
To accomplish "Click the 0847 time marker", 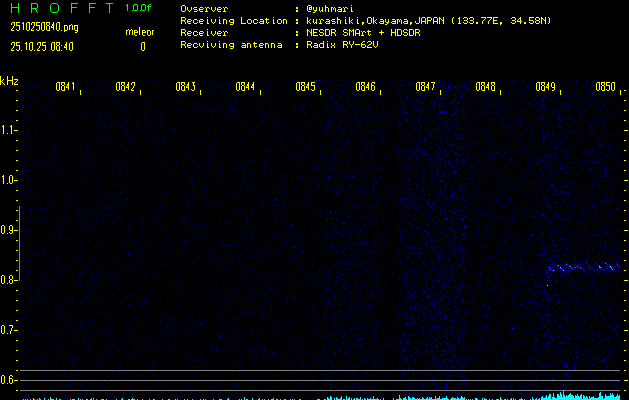I will 425,87.
